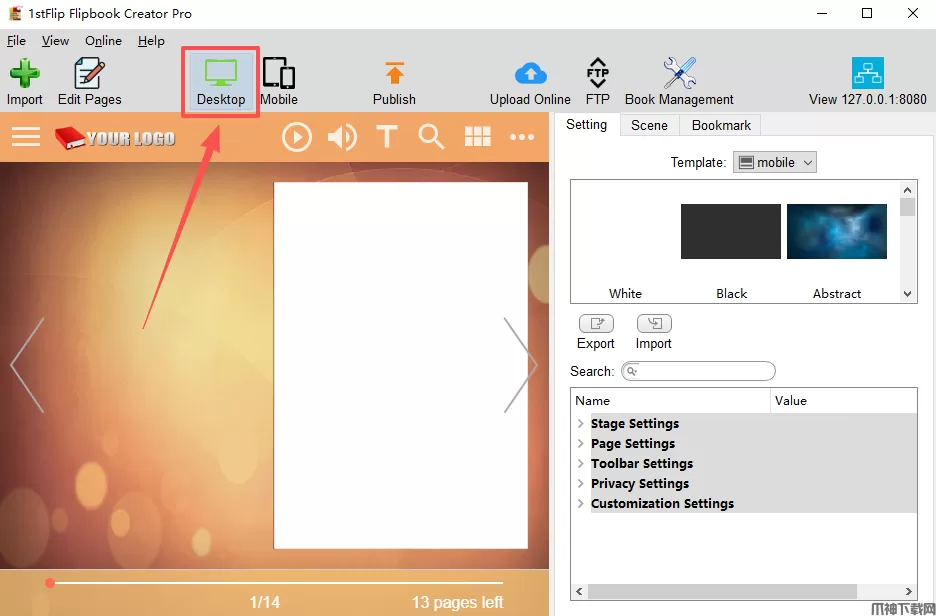This screenshot has height=616, width=936.
Task: Open the hamburger menu in flipbook
Action: (x=26, y=137)
